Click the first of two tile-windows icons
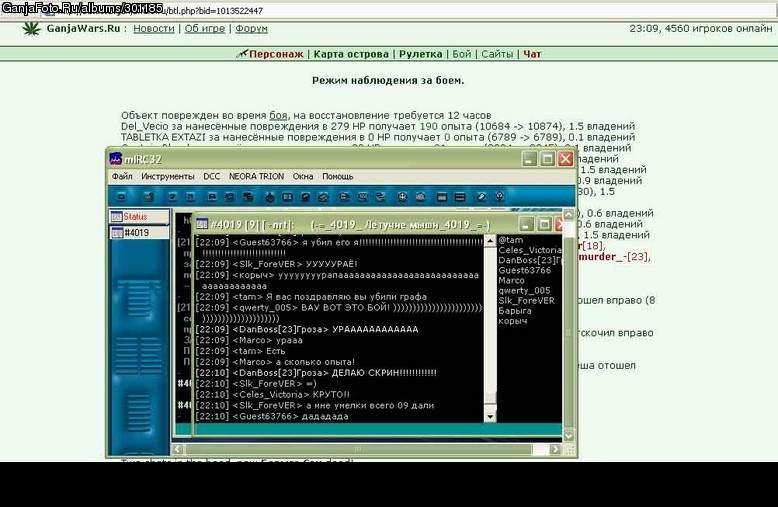 tap(442, 197)
